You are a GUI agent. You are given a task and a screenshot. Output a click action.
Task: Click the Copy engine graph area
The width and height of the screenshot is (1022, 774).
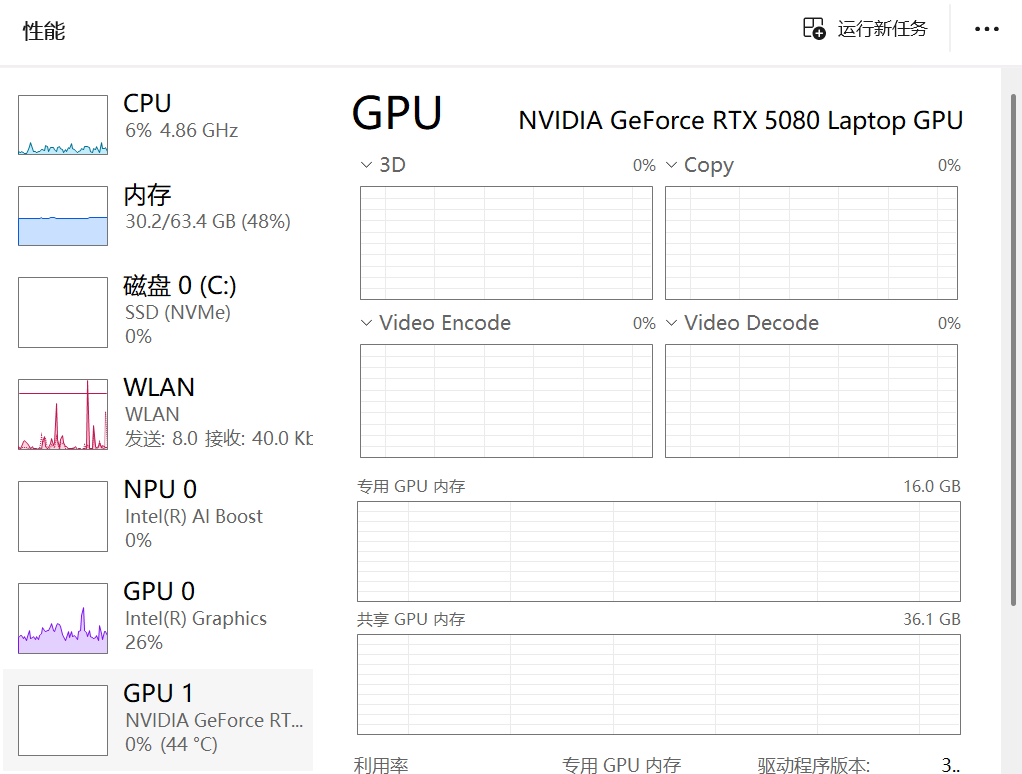[811, 243]
